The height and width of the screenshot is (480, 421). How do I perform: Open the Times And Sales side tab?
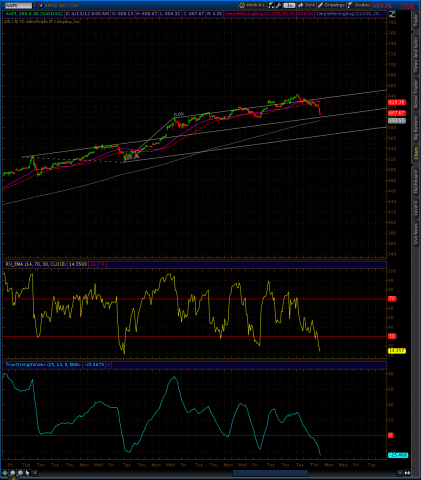coord(416,55)
